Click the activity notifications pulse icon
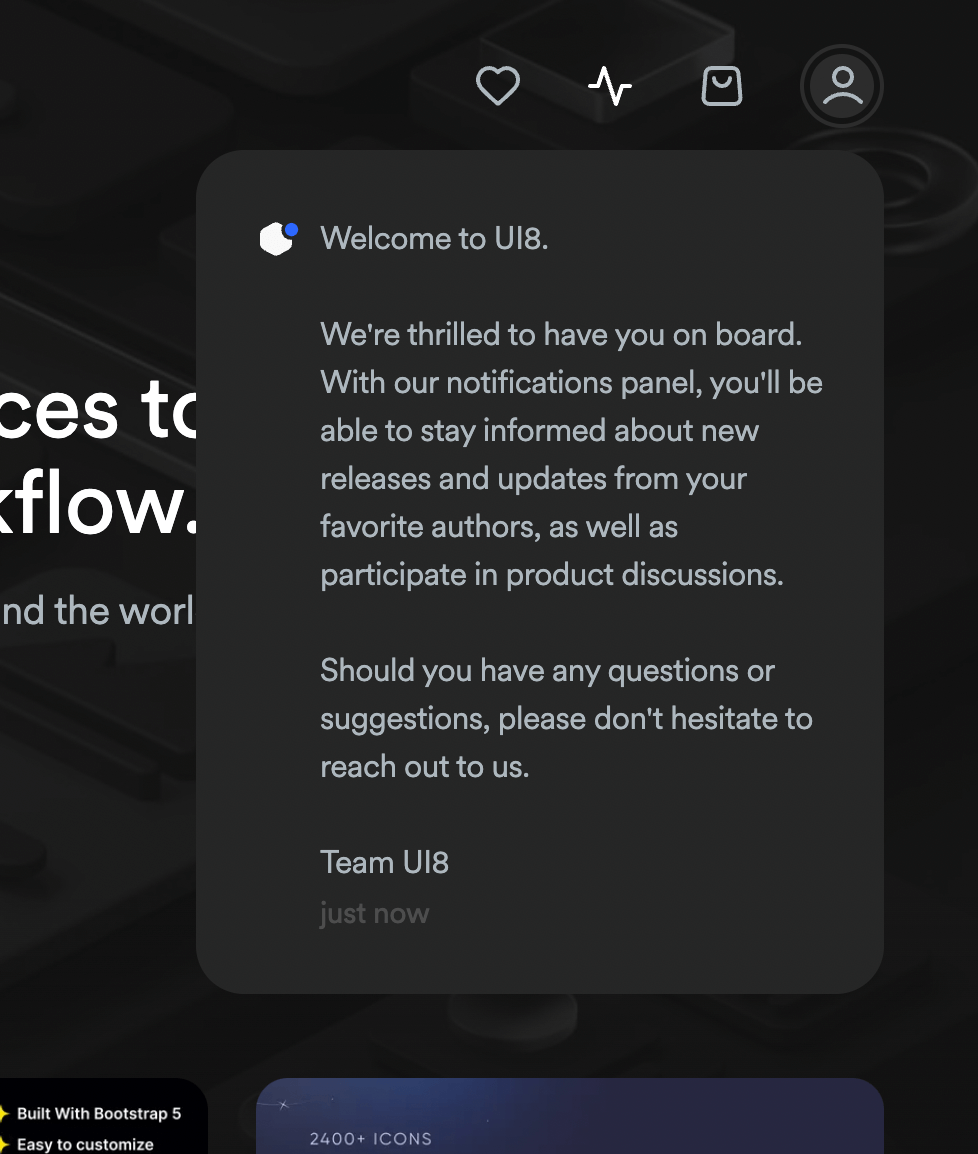The image size is (978, 1154). tap(609, 86)
